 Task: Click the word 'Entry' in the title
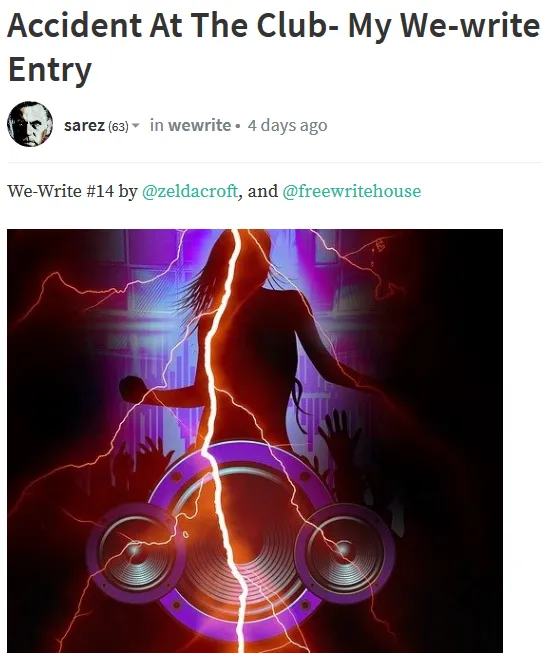point(50,70)
